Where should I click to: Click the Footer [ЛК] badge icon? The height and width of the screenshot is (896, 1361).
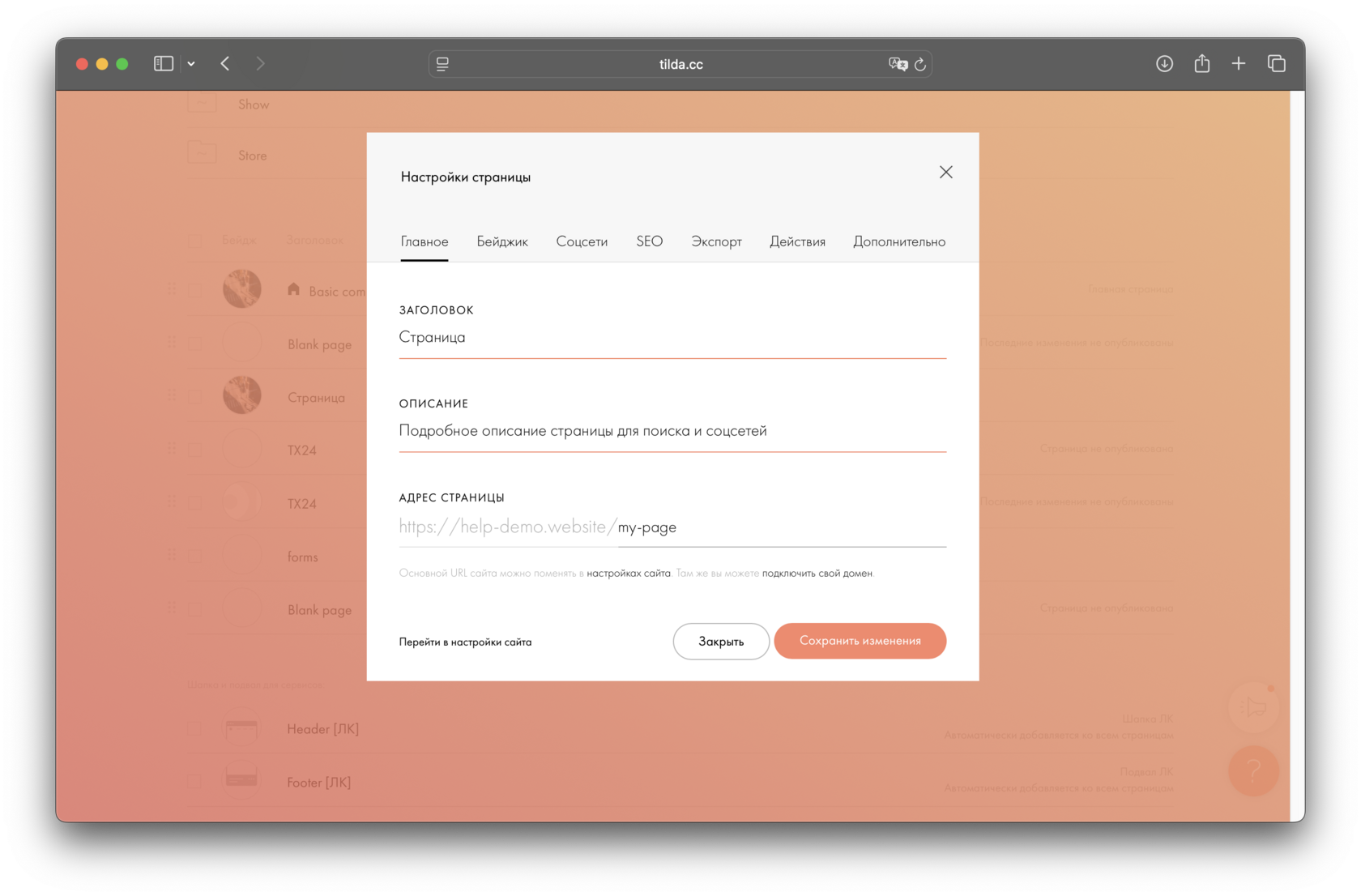point(241,781)
